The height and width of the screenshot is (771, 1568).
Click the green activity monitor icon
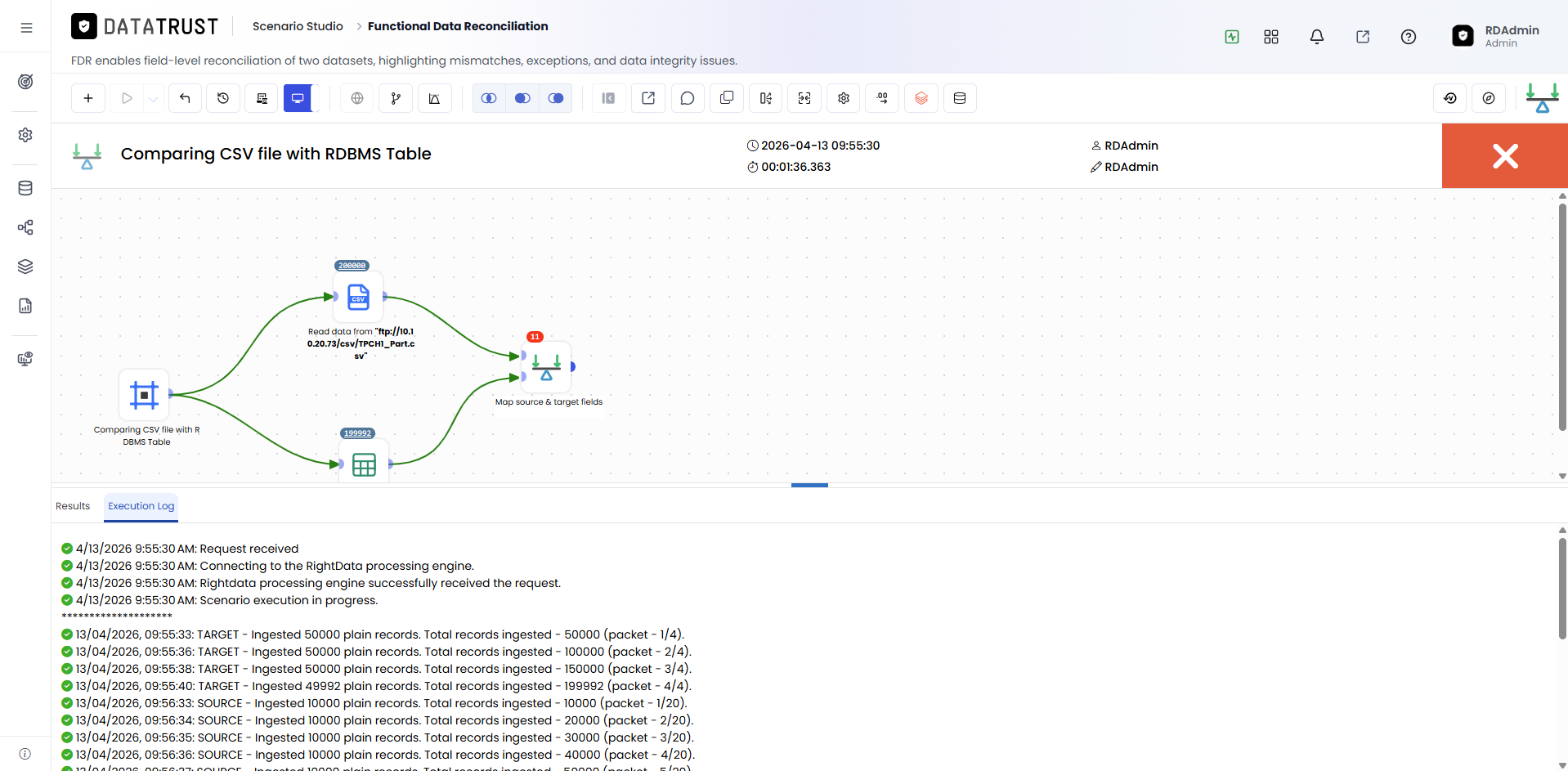1232,37
